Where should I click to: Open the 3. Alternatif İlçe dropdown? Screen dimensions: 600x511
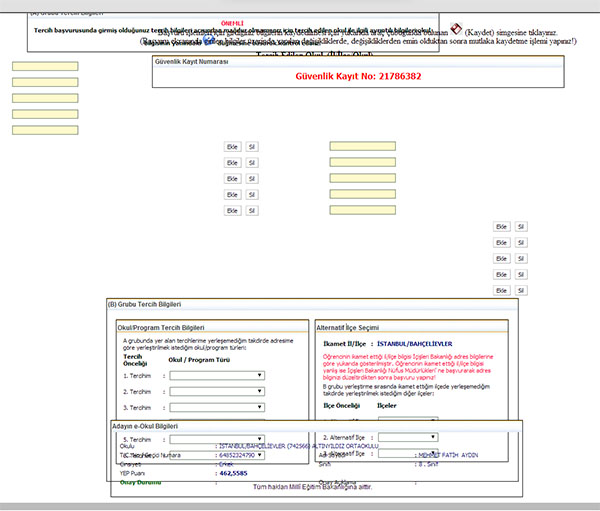408,453
